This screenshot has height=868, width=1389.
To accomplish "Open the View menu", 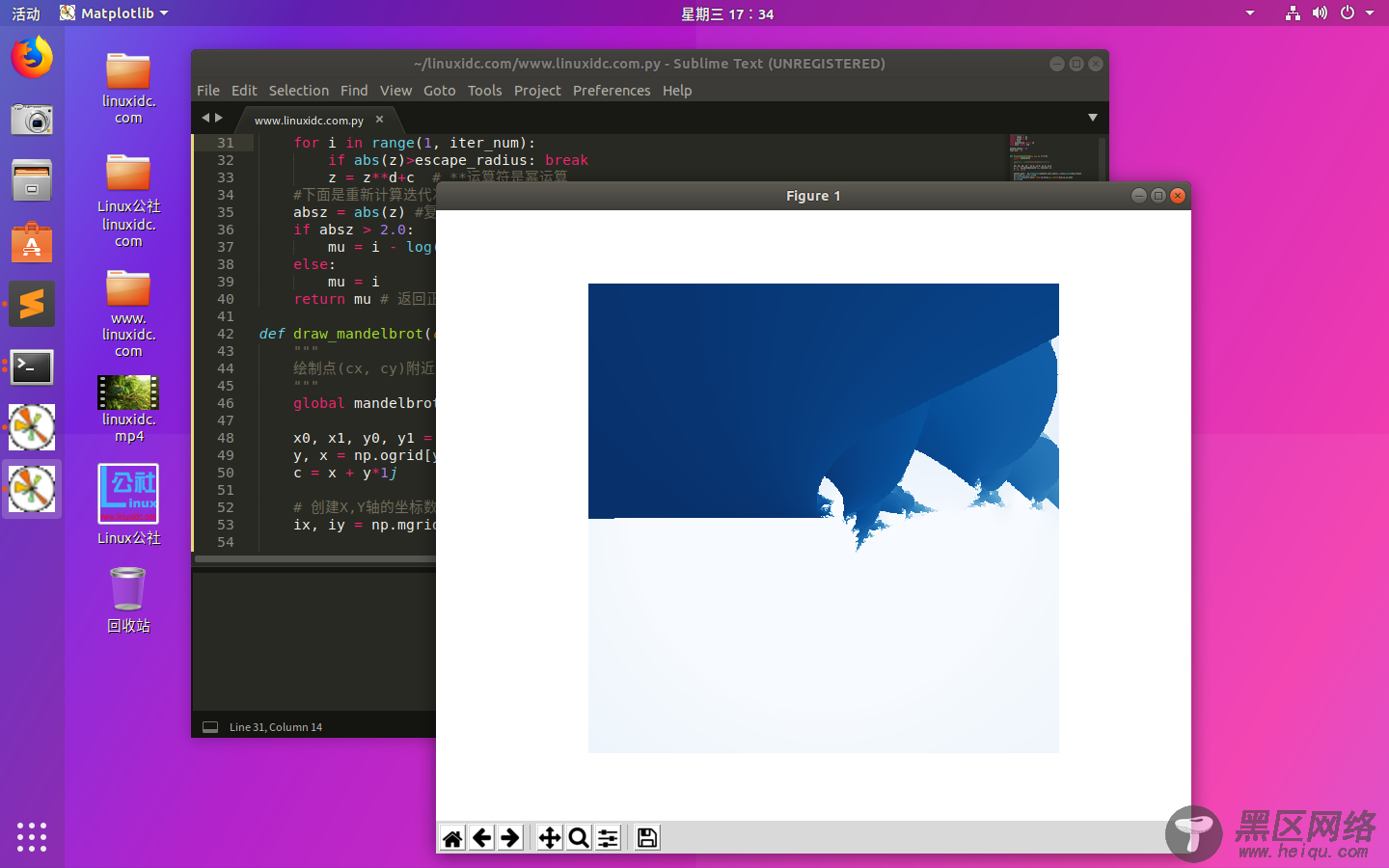I will (x=395, y=91).
